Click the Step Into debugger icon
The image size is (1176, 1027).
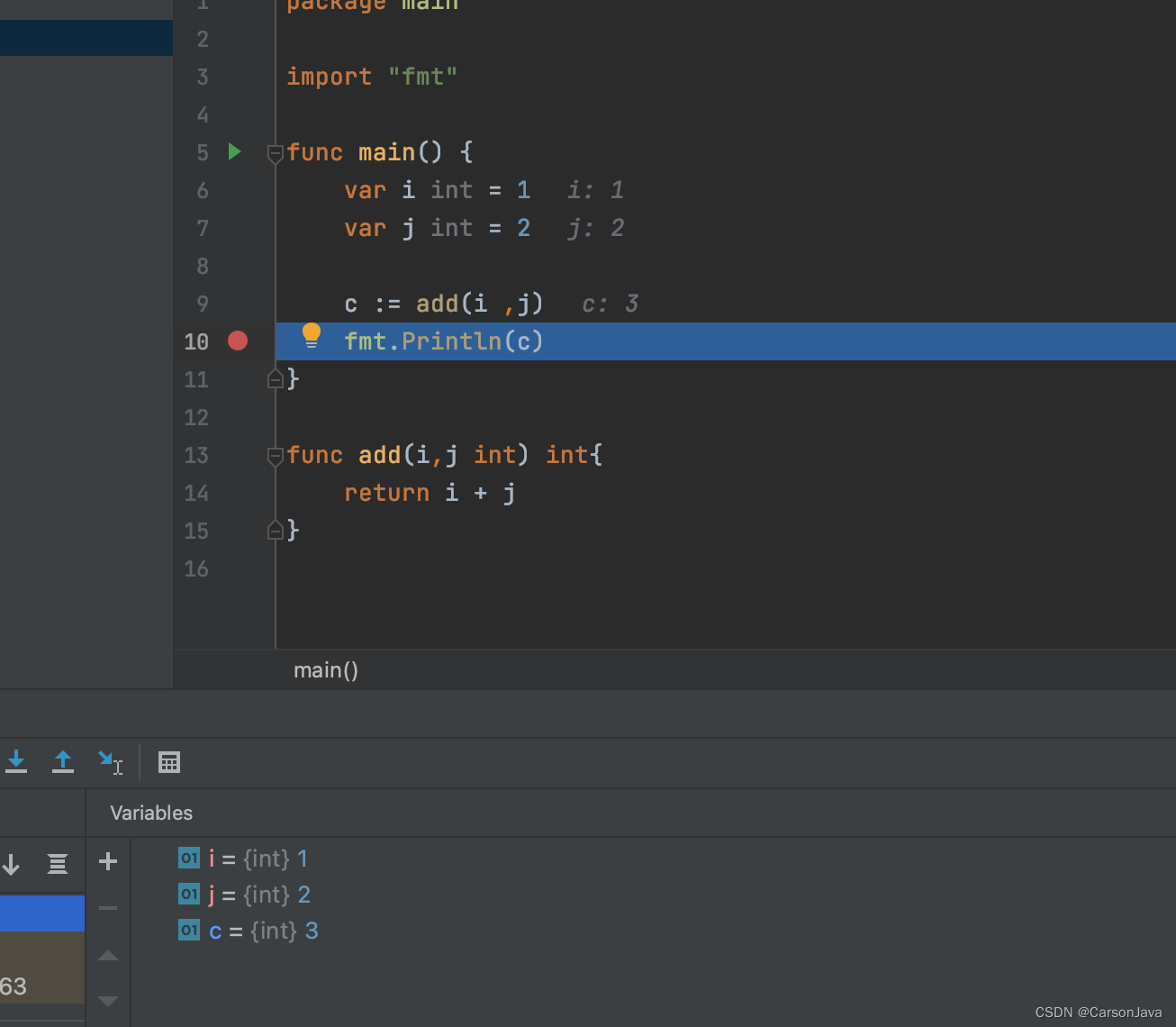(x=16, y=762)
